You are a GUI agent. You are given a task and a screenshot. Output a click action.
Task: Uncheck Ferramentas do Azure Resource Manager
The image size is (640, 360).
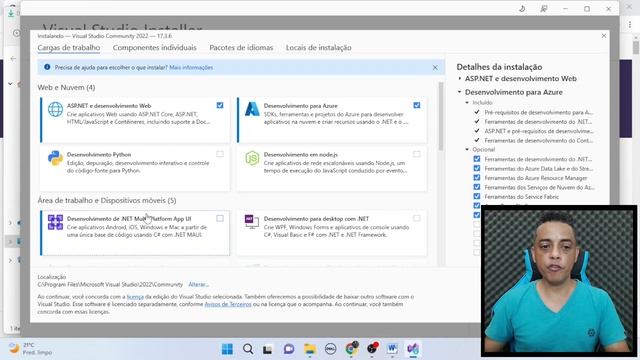tap(477, 178)
